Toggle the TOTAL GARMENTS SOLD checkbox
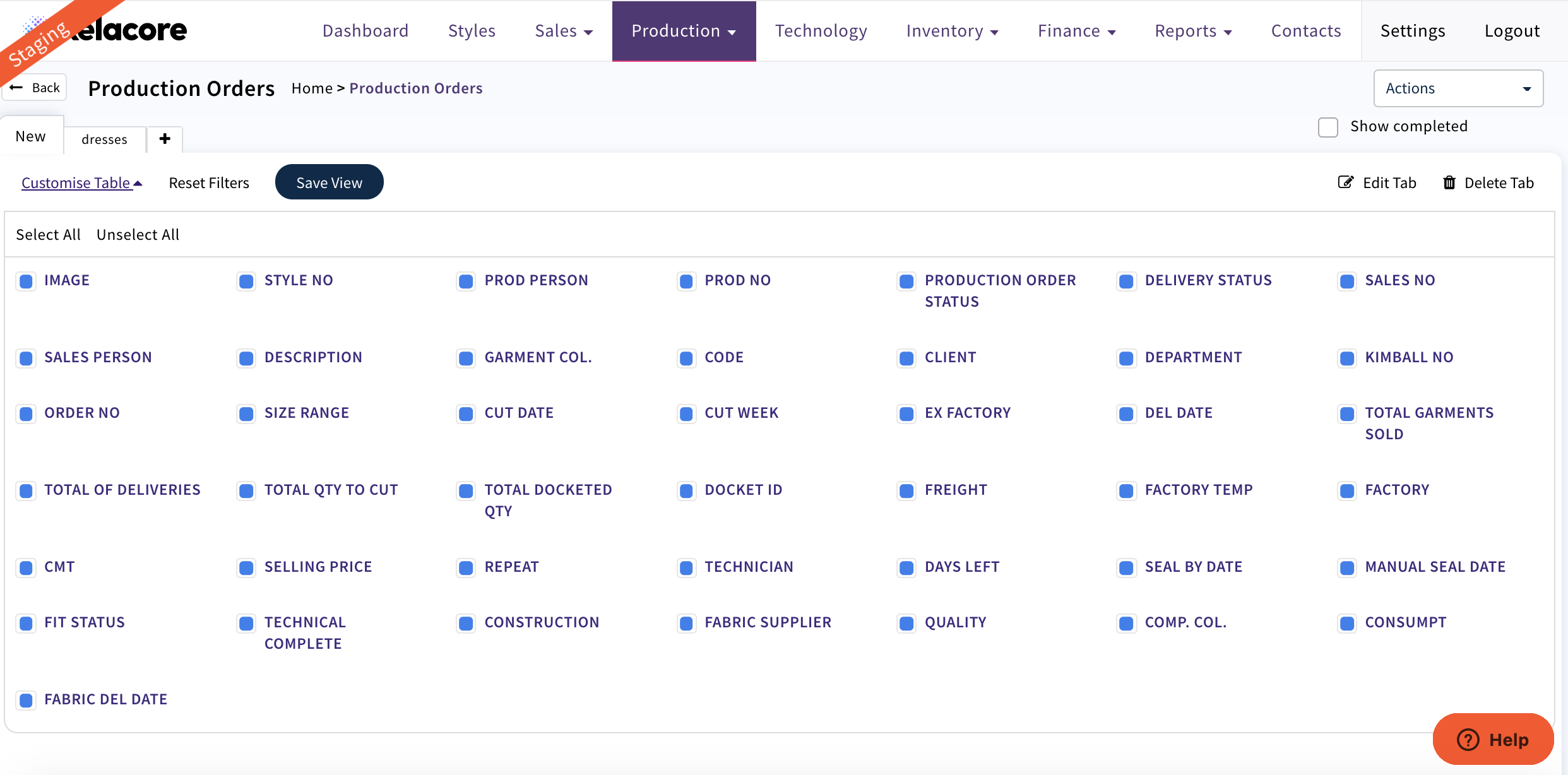This screenshot has height=775, width=1568. coord(1346,414)
